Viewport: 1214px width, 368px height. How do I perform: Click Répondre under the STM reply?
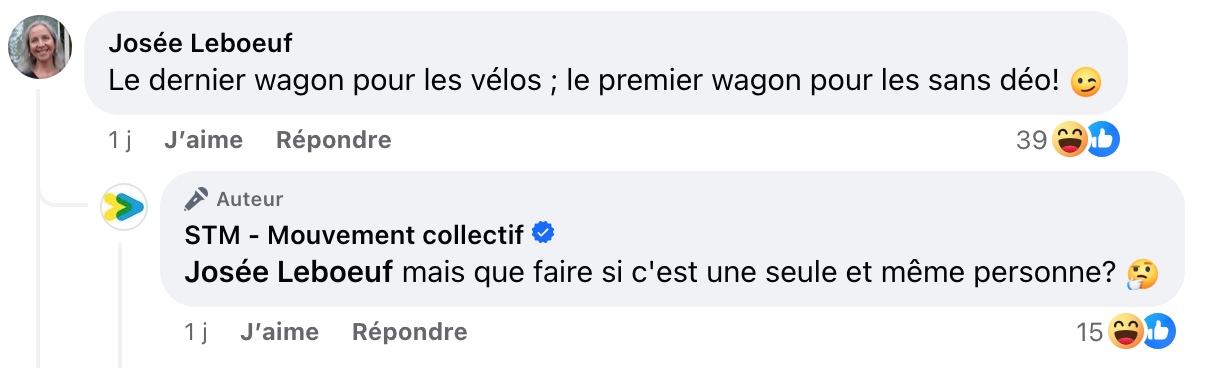point(409,331)
